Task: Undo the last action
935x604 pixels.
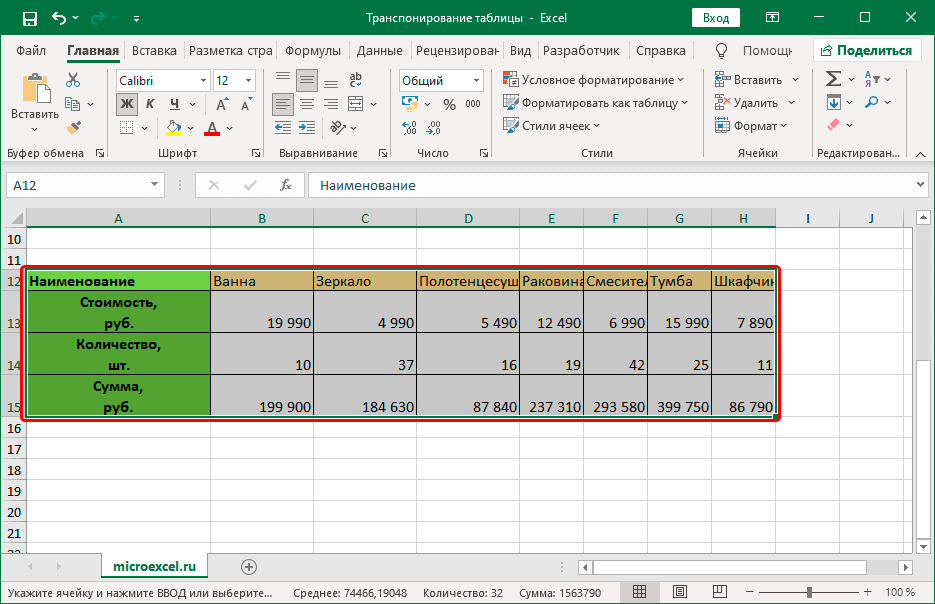Action: pos(58,18)
